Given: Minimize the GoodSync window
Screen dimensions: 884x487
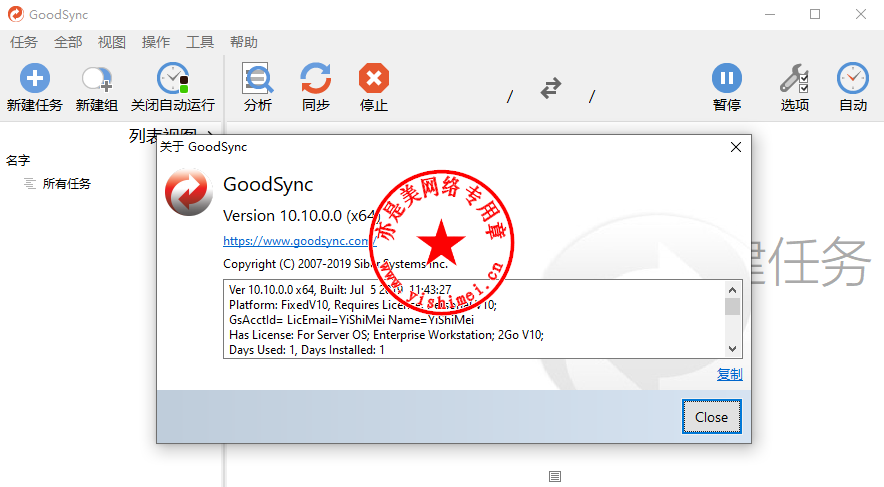Looking at the screenshot, I should (x=770, y=14).
